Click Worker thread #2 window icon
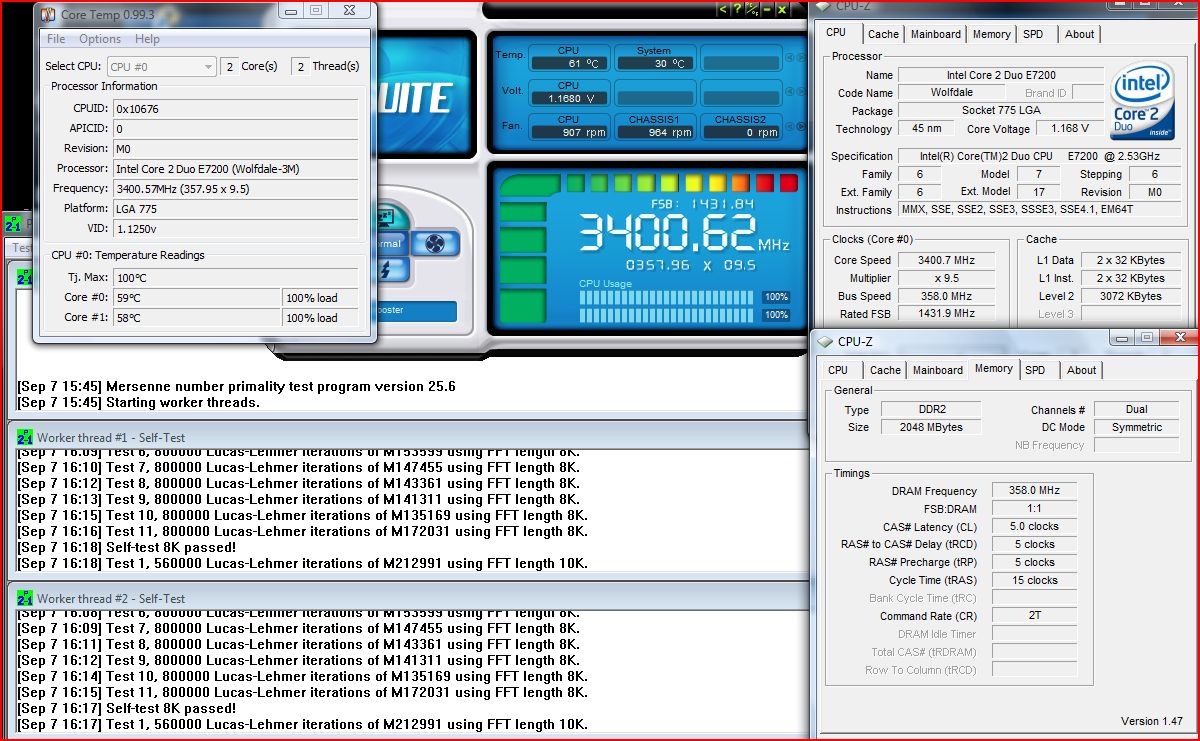Image resolution: width=1200 pixels, height=741 pixels. coord(25,598)
